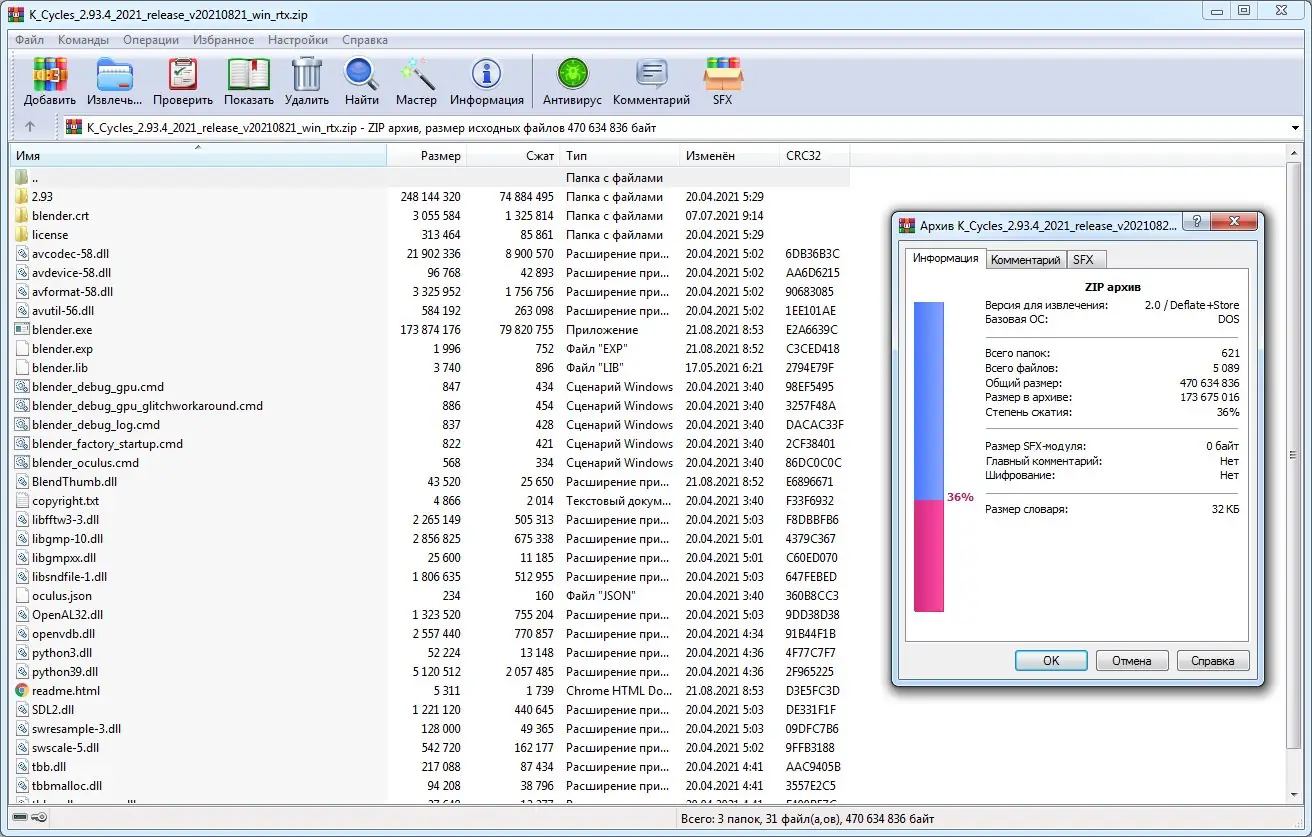Screen dimensions: 1312x837
Task: Select the file name python39.dll
Action: coord(65,672)
